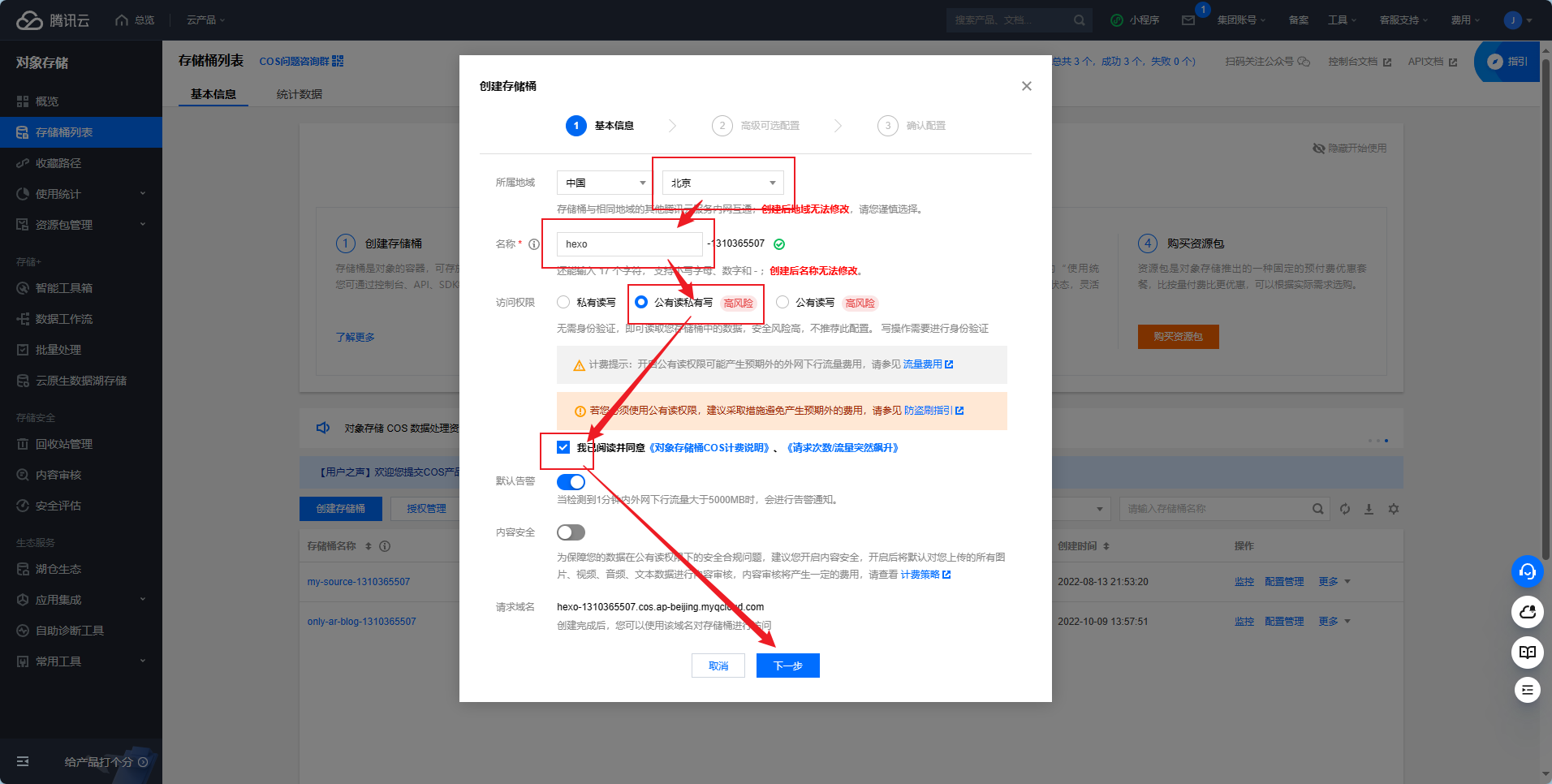Switch to 基本信息 tab

tap(213, 94)
